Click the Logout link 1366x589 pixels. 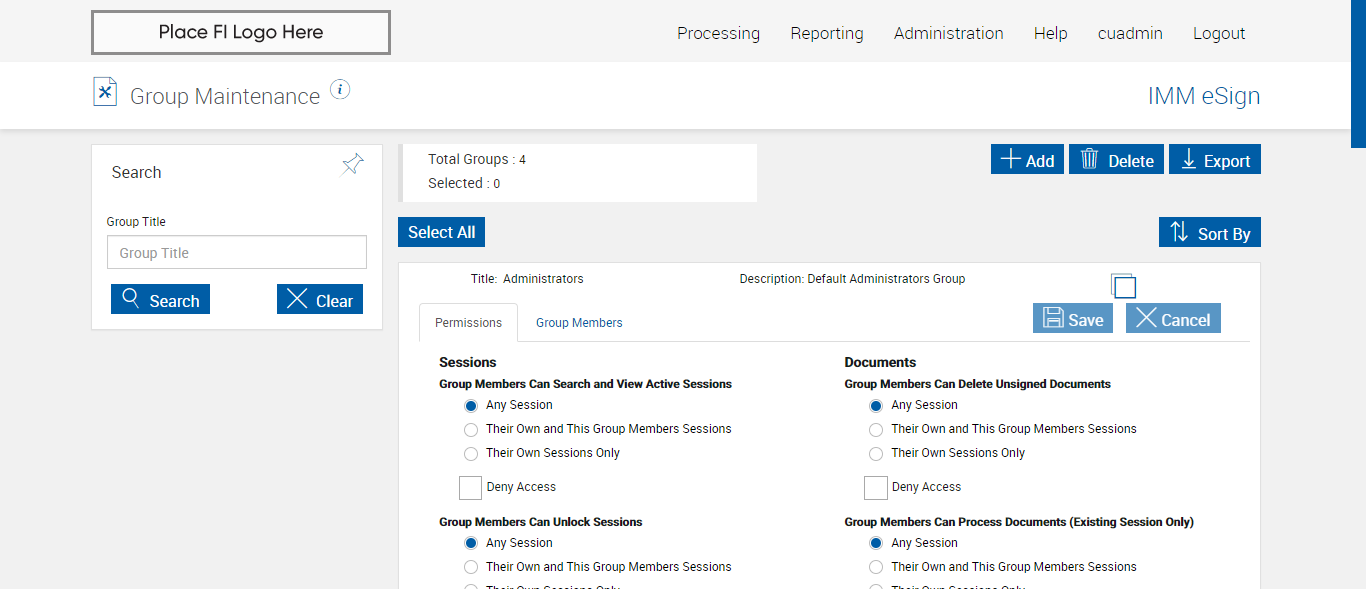(x=1219, y=33)
